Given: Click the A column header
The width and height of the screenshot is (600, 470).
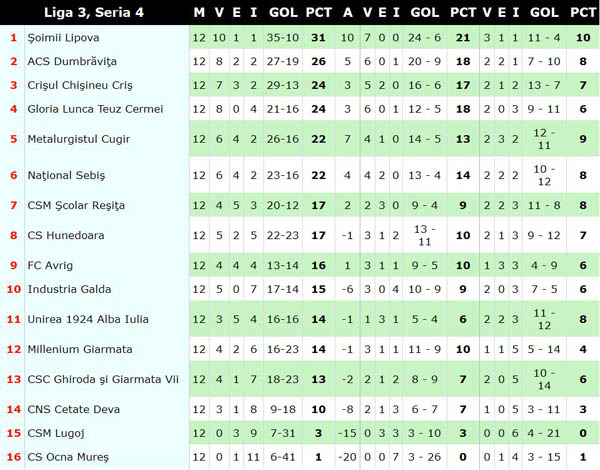Looking at the screenshot, I should tap(348, 13).
